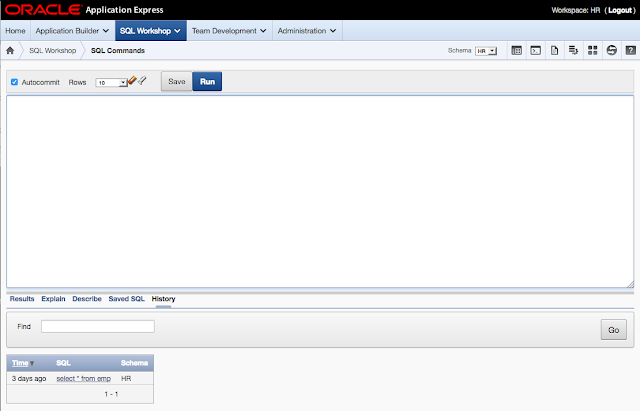Open the SQL Scripts page icon
The width and height of the screenshot is (640, 411).
[554, 51]
